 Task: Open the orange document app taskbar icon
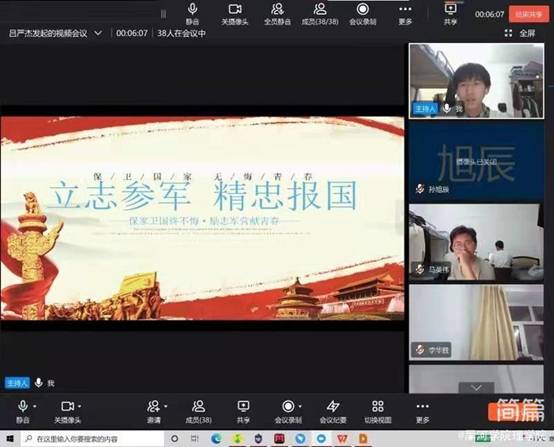(x=363, y=439)
